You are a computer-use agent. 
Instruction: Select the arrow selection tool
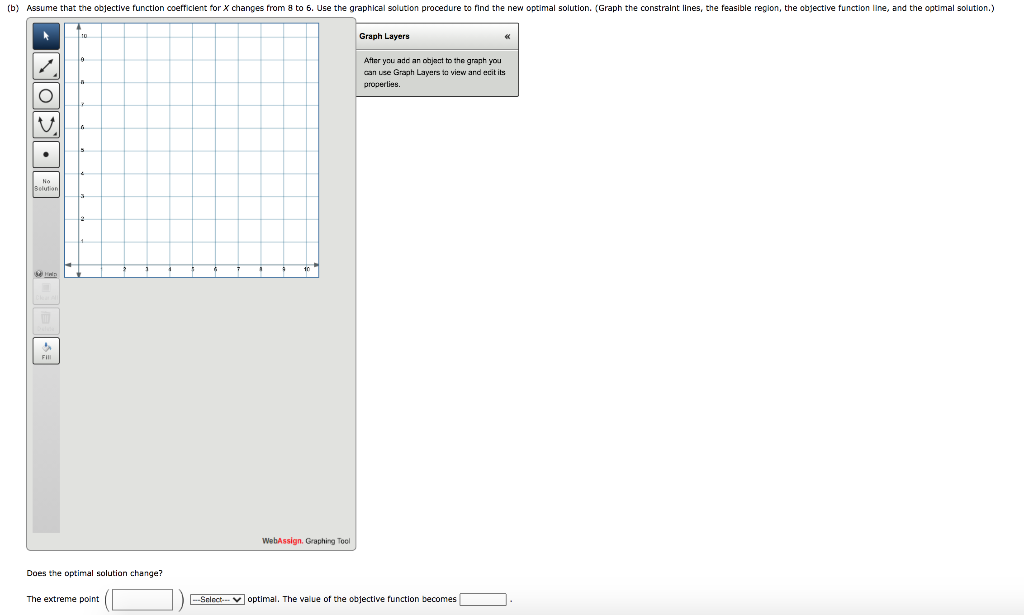[x=45, y=38]
